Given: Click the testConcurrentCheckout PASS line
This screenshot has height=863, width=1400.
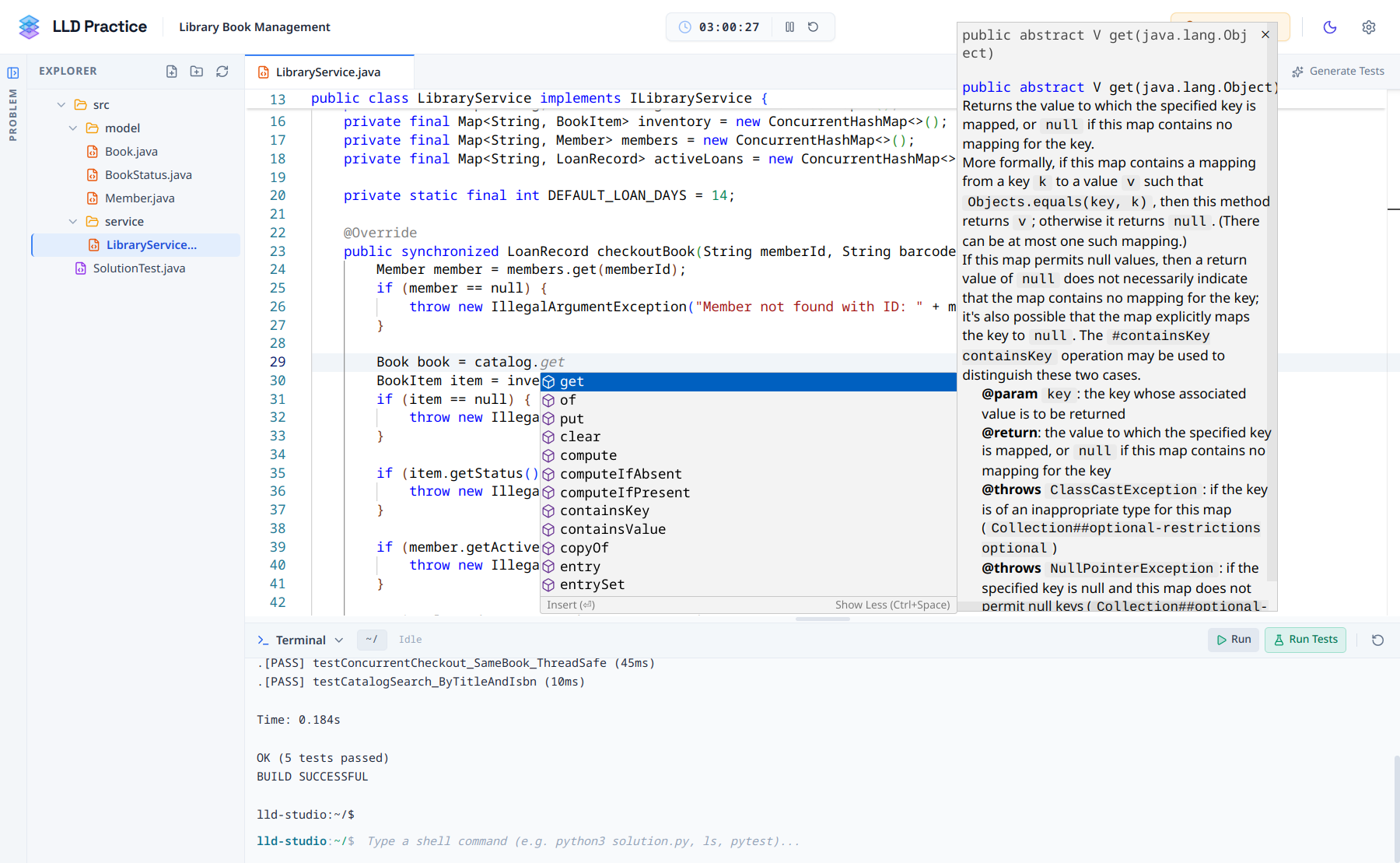Looking at the screenshot, I should click(456, 663).
